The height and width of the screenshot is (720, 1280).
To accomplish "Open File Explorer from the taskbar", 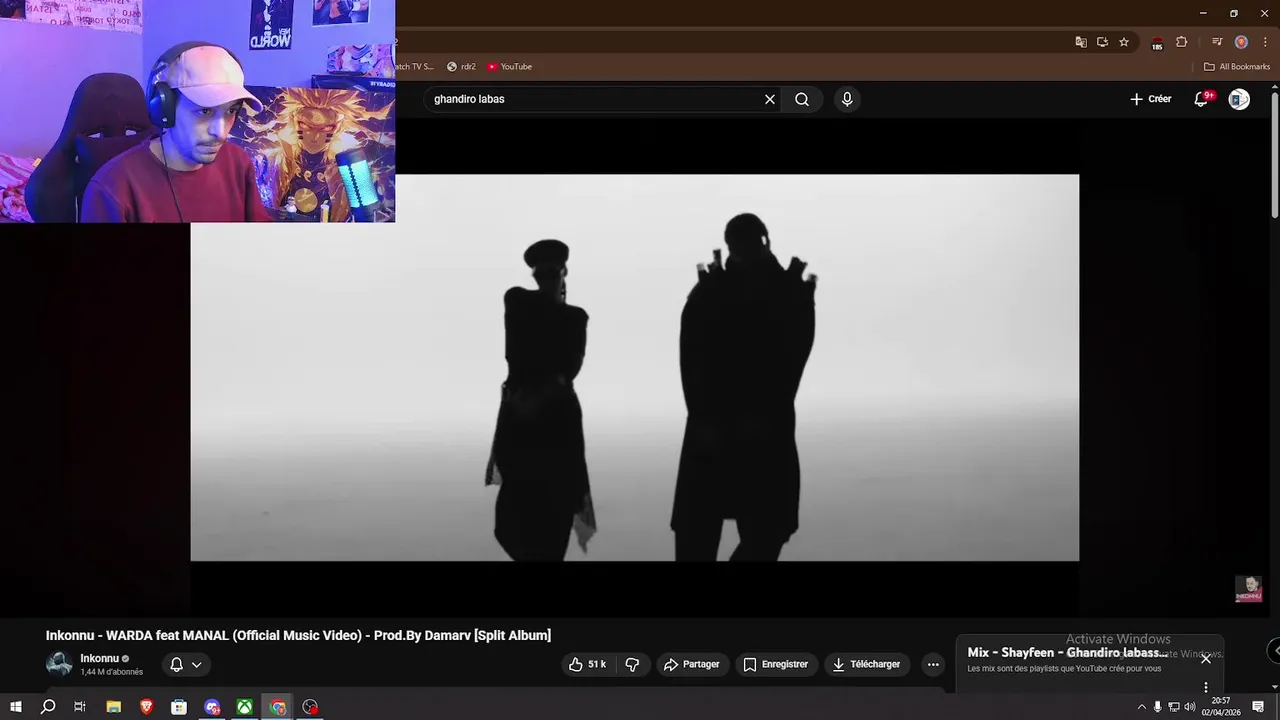I will tap(114, 707).
